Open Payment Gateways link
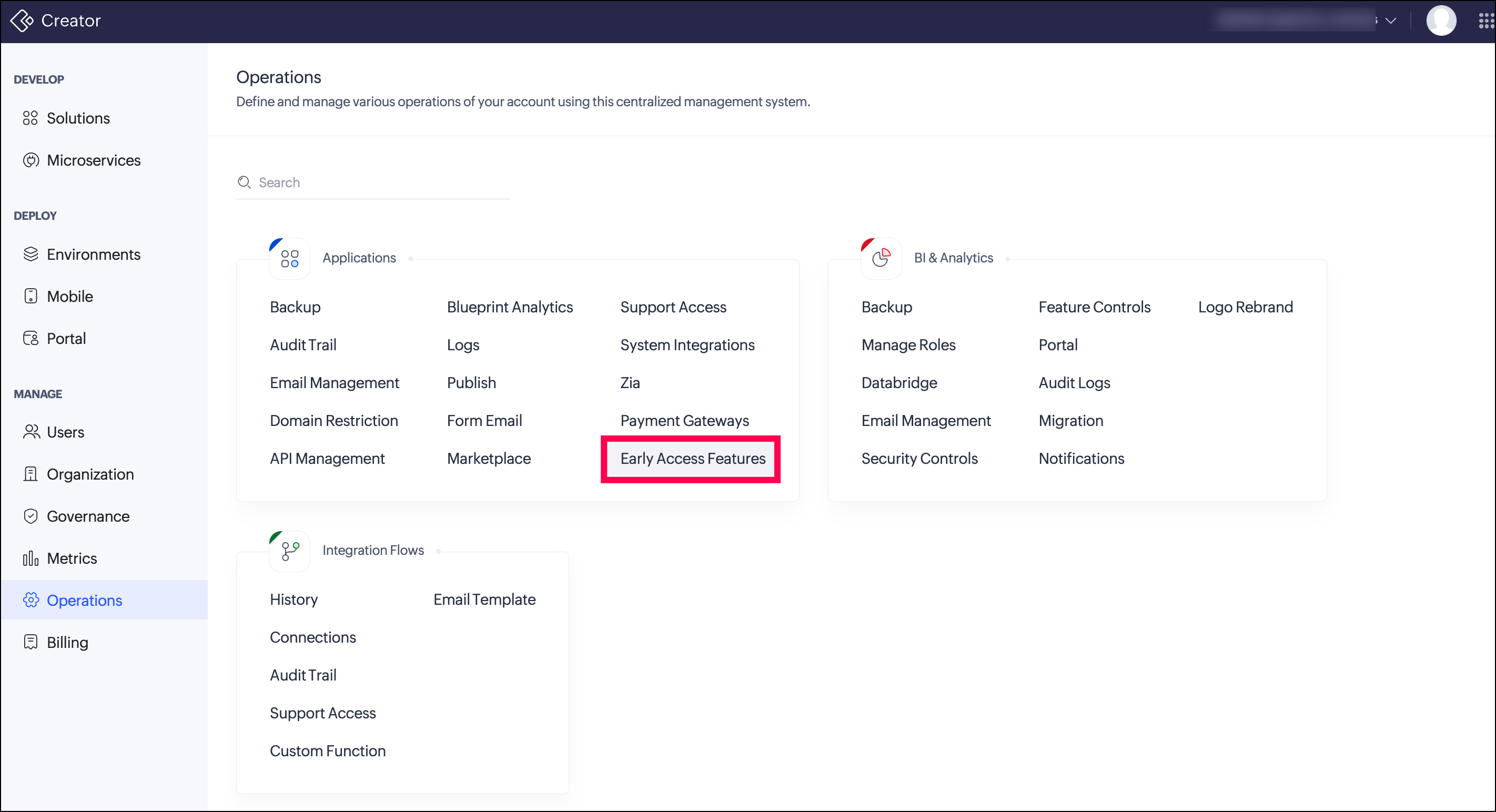 click(684, 421)
